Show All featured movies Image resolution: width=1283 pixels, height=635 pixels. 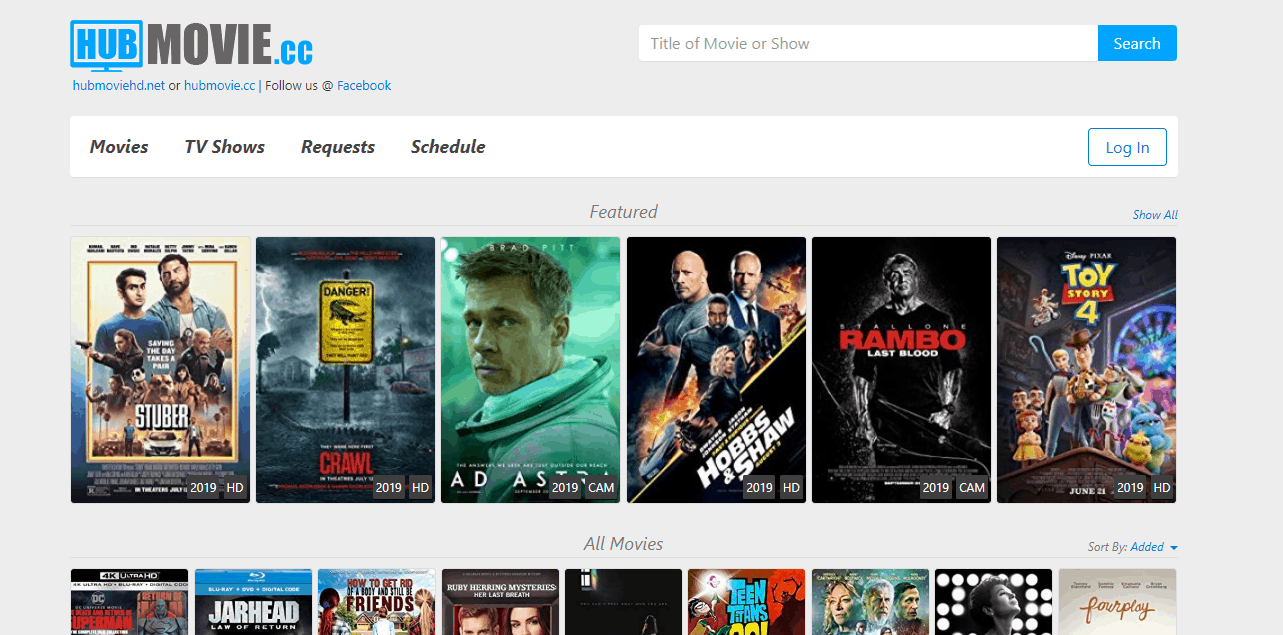pyautogui.click(x=1155, y=215)
